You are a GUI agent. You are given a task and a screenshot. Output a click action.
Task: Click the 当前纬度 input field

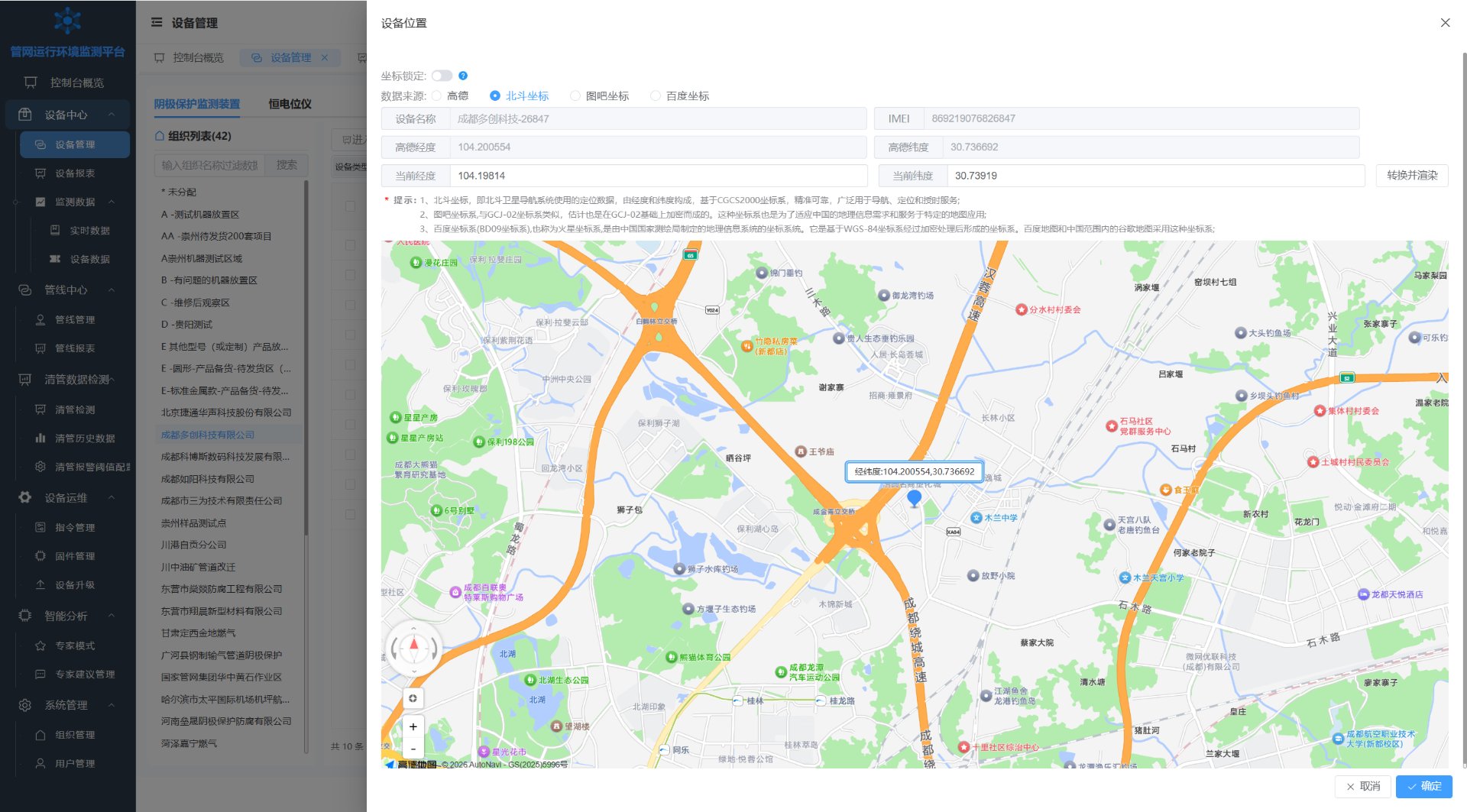pos(1155,176)
